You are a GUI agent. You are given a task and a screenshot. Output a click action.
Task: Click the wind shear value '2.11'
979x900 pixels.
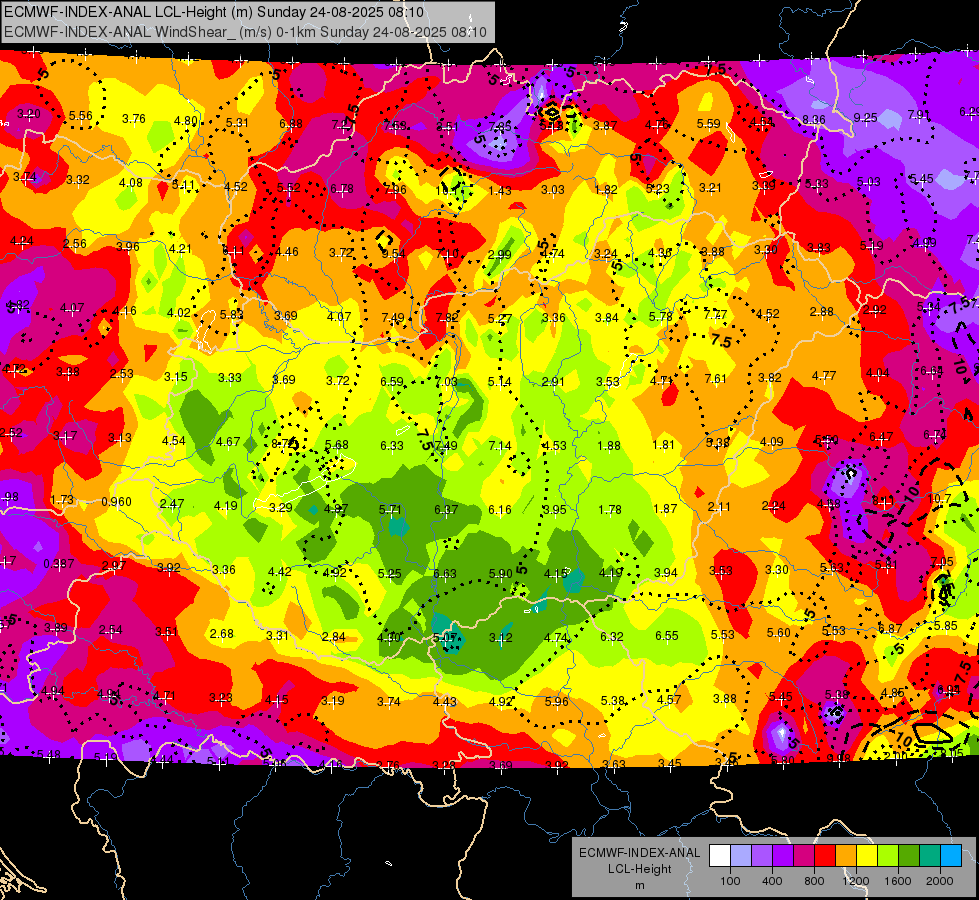[x=719, y=507]
